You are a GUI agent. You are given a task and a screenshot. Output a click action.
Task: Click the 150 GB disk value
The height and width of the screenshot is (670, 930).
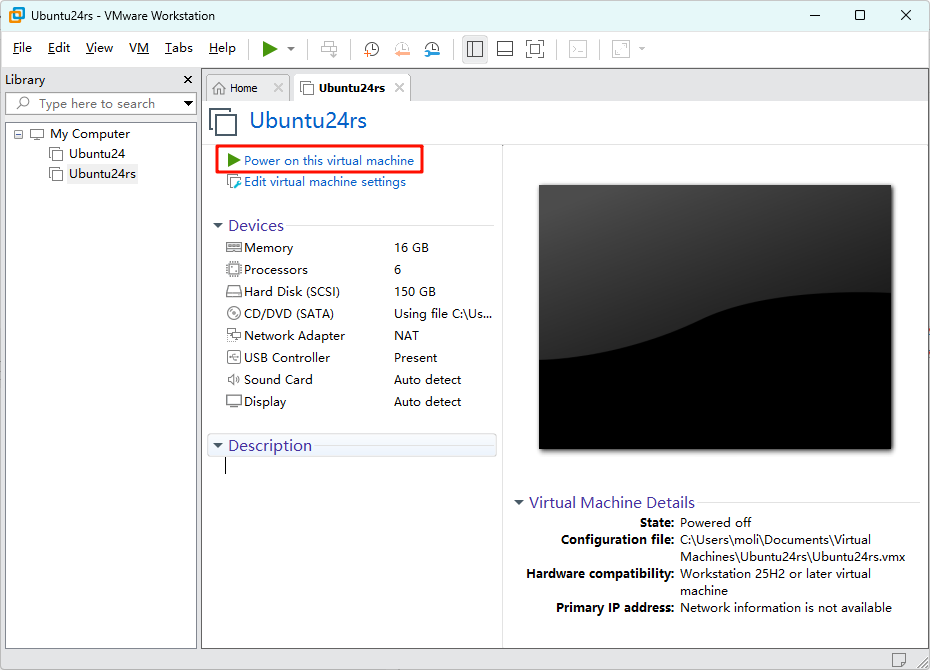click(415, 292)
